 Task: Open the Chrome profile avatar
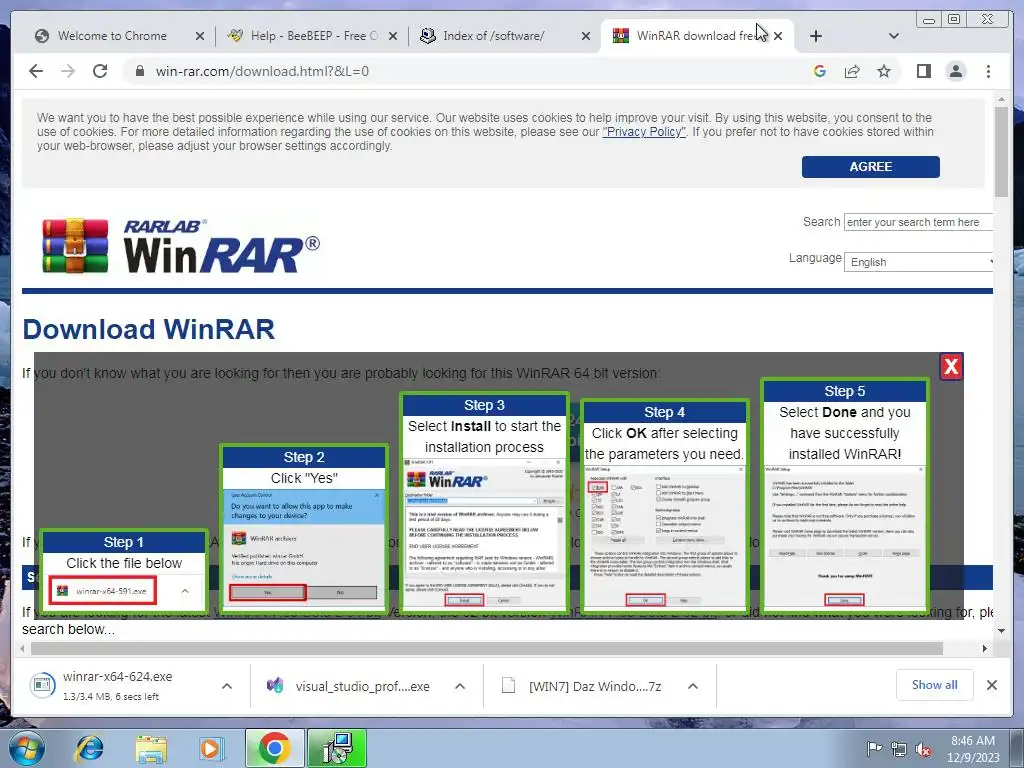[x=955, y=71]
